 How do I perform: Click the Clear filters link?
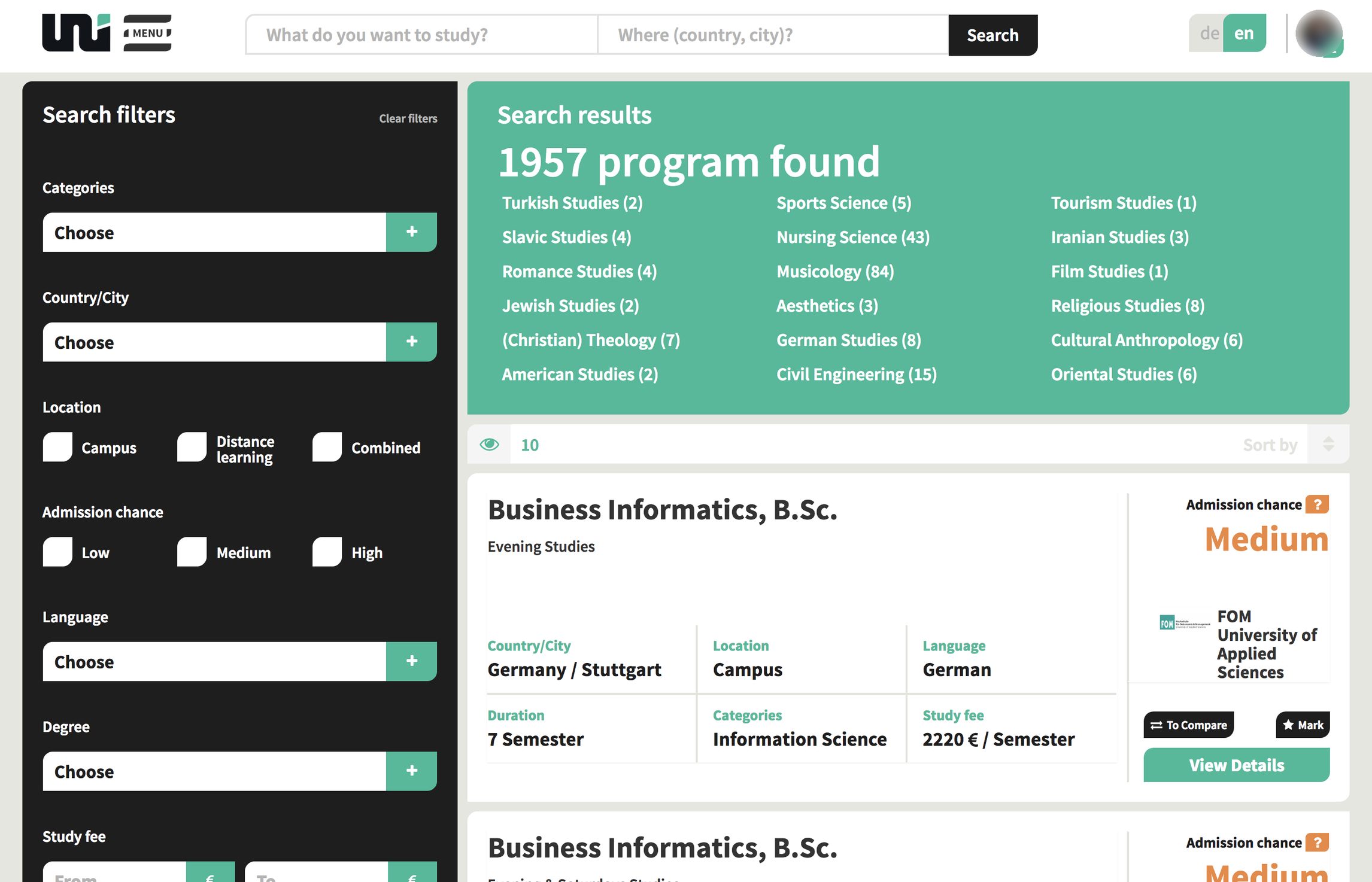[408, 118]
